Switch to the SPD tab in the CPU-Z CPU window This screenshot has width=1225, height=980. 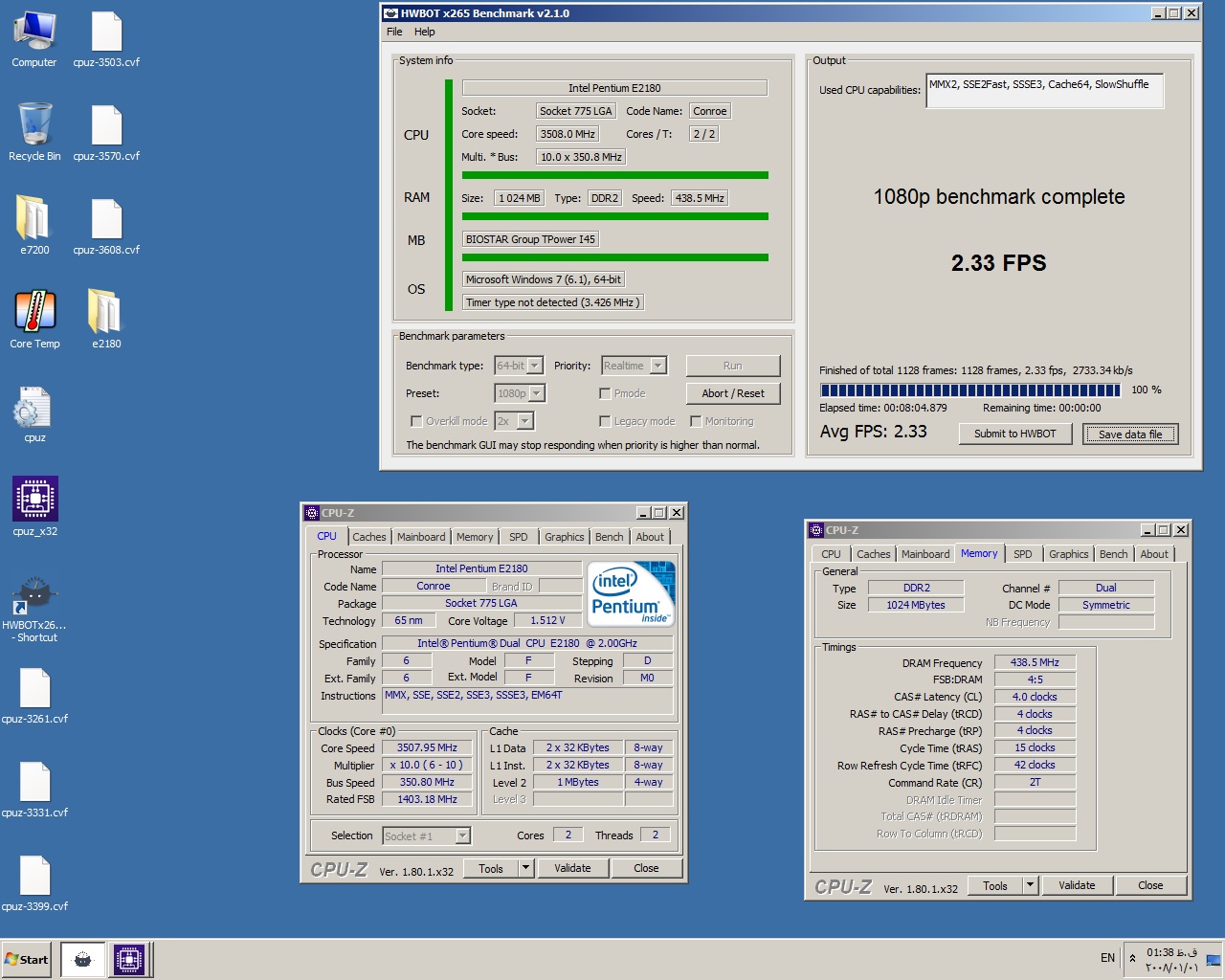(518, 537)
